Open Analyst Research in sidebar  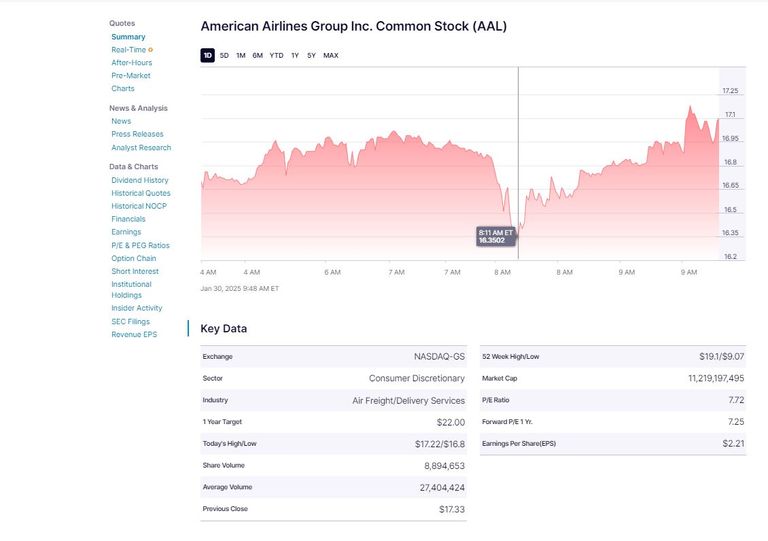(141, 147)
